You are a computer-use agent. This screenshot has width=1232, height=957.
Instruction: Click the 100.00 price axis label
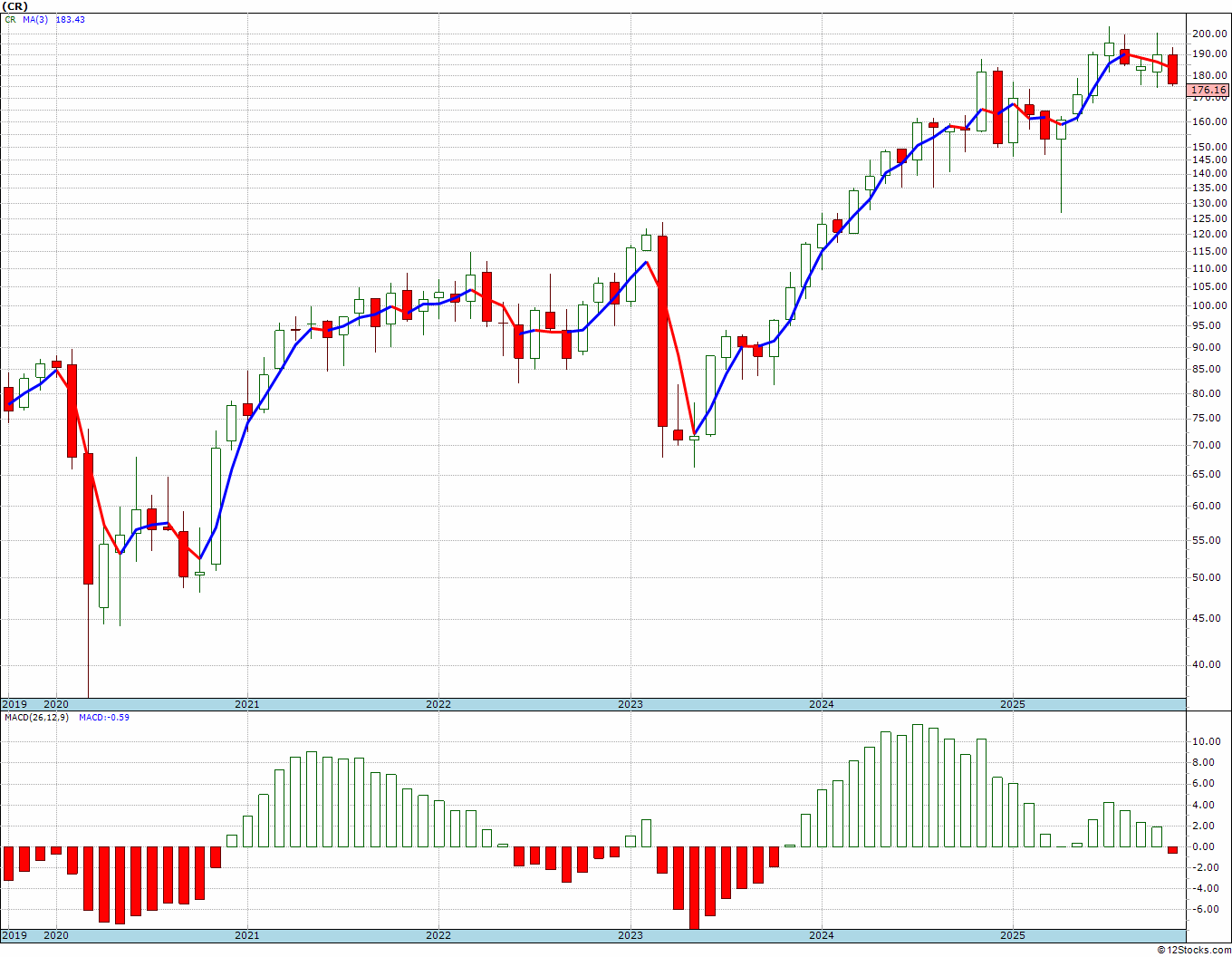pos(1210,305)
